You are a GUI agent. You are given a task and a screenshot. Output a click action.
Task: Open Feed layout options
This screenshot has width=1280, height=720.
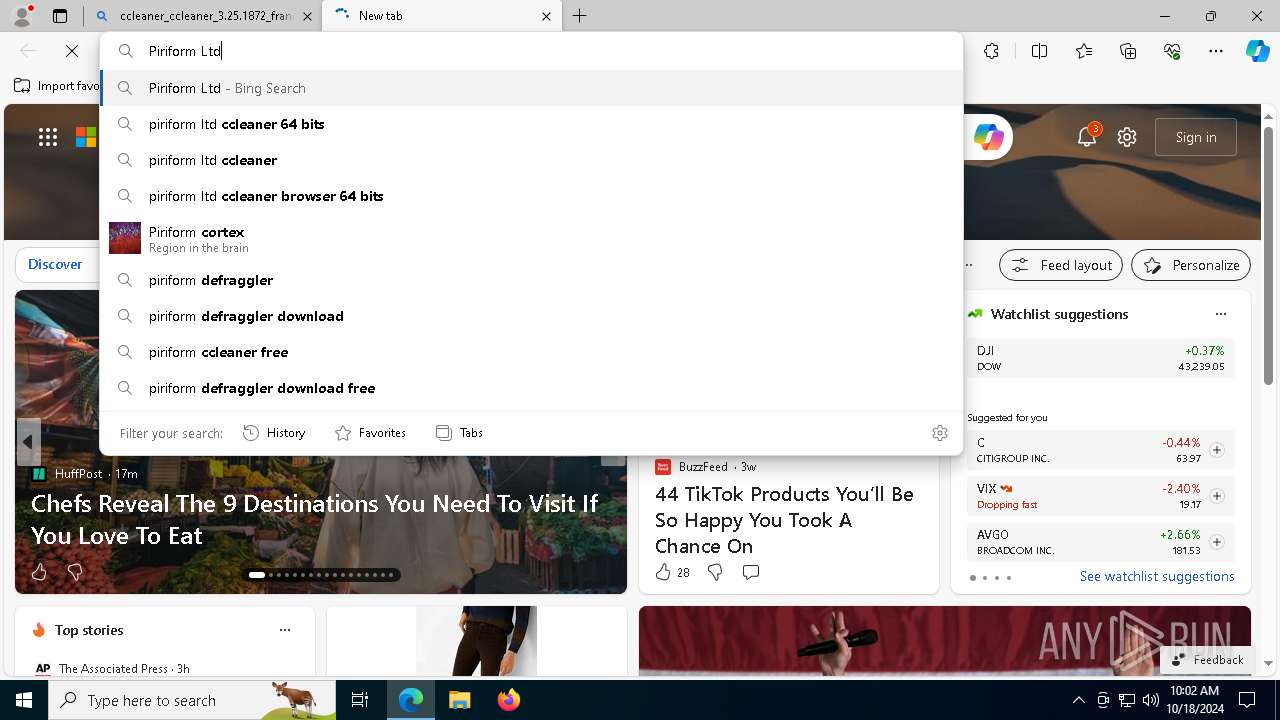(1061, 265)
